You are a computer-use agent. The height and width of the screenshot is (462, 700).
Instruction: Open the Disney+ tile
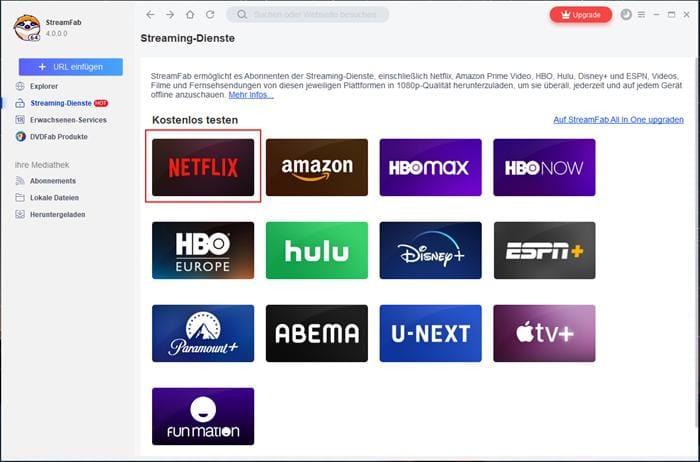pos(431,250)
